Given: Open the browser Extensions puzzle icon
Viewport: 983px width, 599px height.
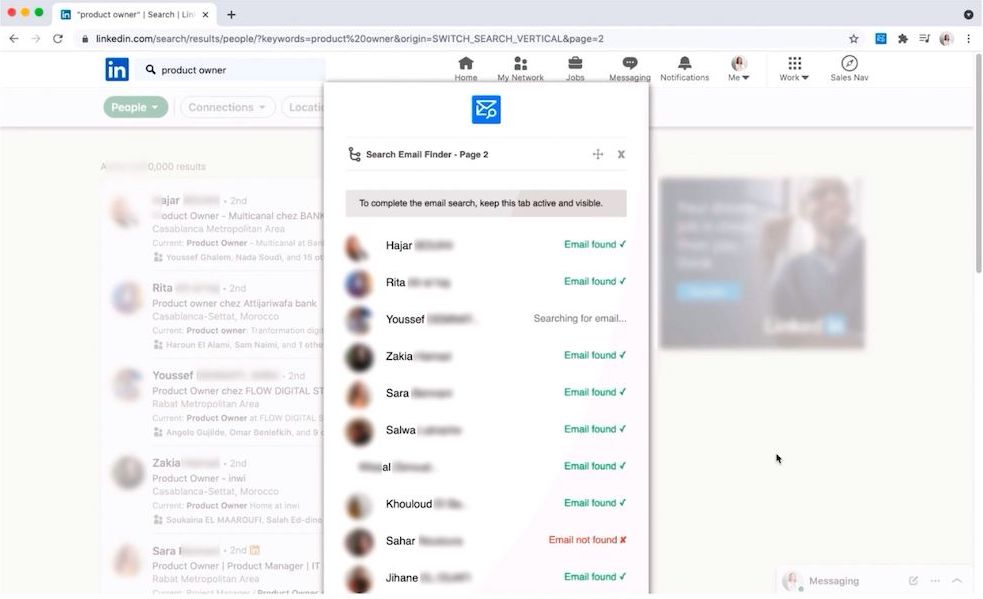Looking at the screenshot, I should click(903, 39).
